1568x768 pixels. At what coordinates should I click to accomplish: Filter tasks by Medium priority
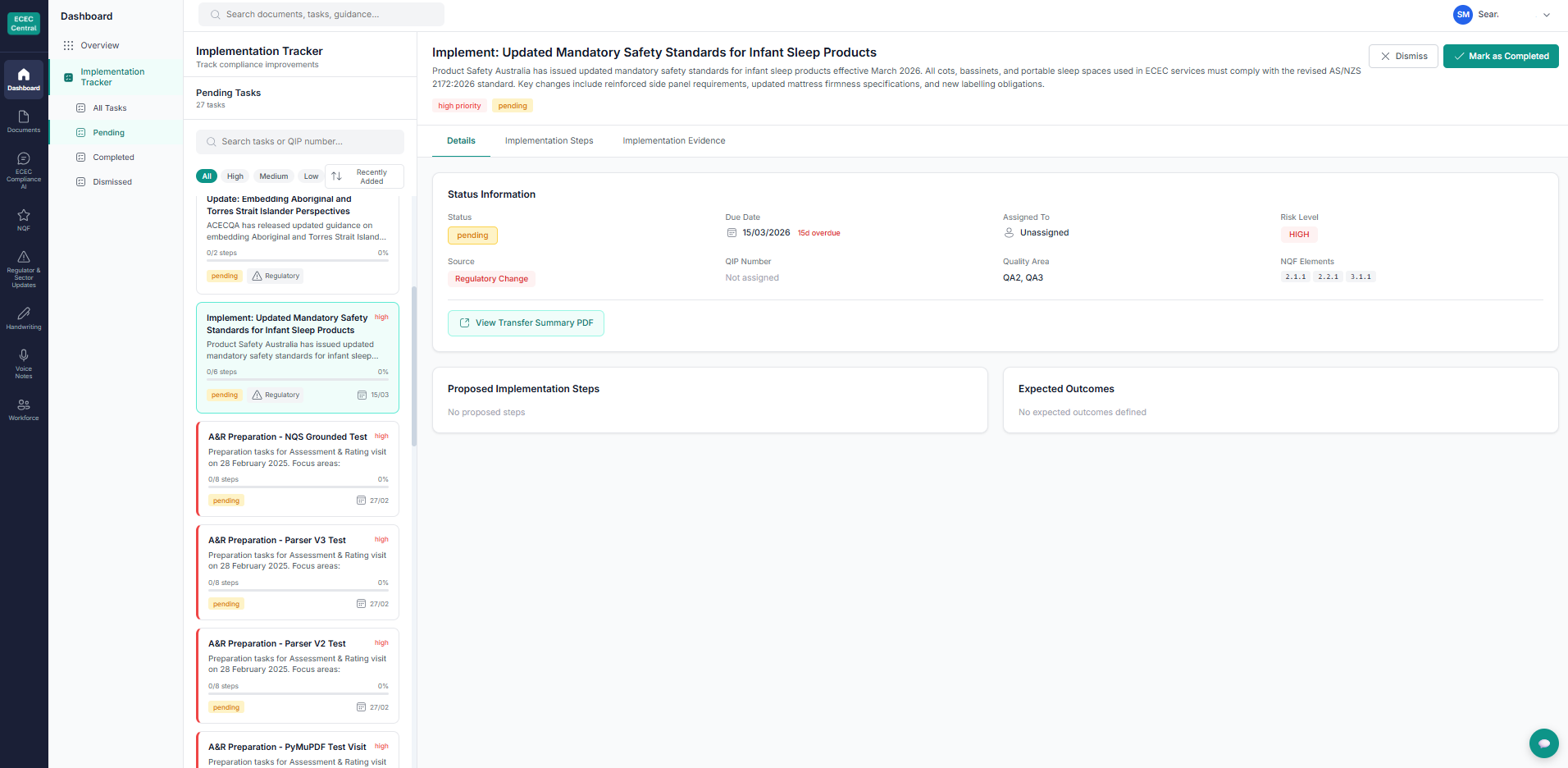[274, 176]
